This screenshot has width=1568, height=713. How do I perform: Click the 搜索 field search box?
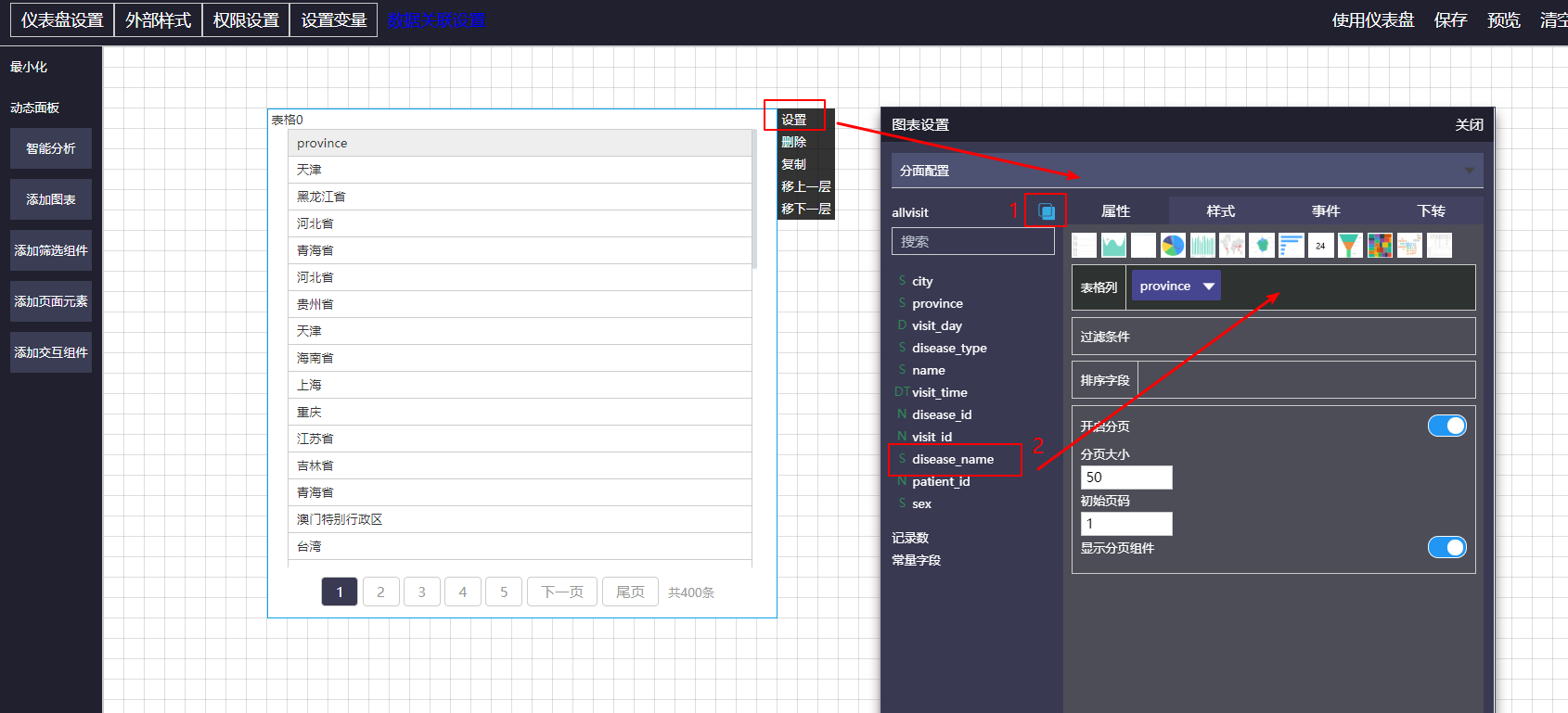[973, 241]
